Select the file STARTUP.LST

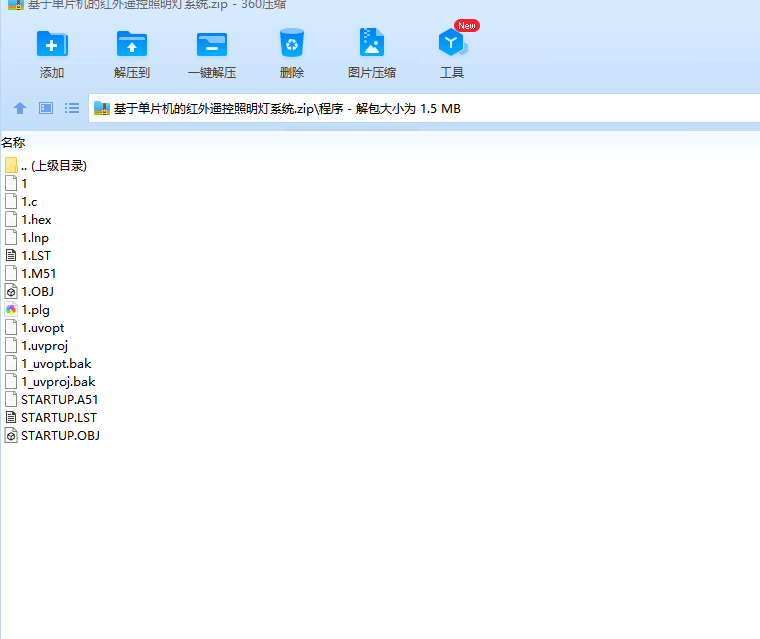[x=51, y=417]
